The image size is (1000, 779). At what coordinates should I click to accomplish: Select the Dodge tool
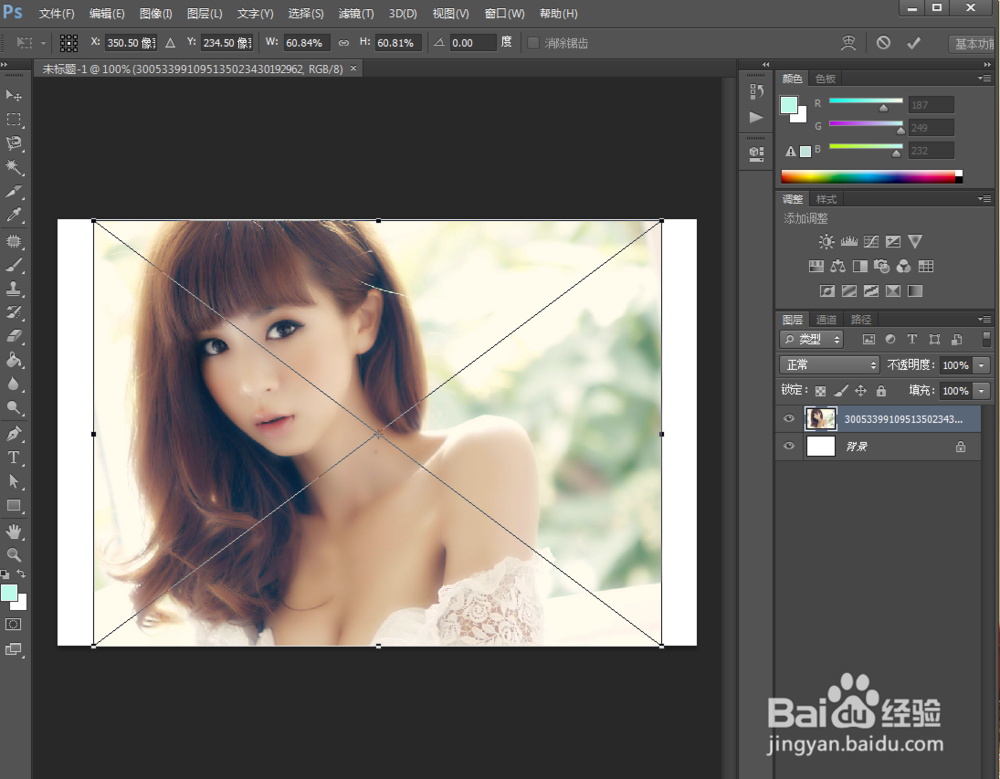click(x=13, y=408)
